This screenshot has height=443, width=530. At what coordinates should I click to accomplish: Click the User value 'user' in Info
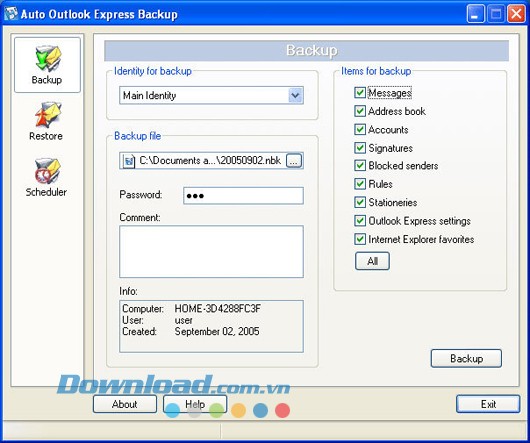pos(184,320)
